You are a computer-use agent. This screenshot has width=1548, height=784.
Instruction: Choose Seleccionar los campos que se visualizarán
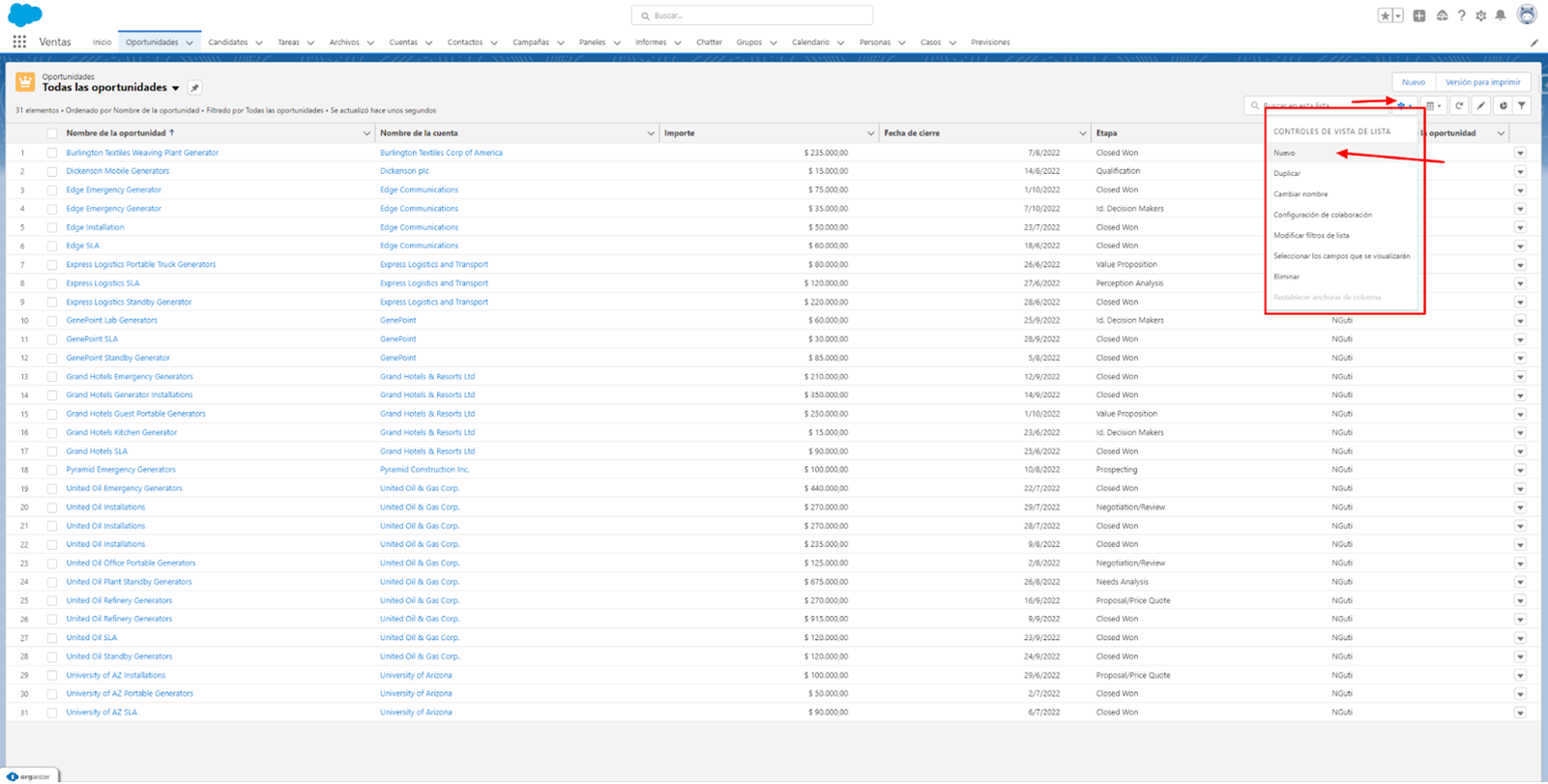(1341, 256)
